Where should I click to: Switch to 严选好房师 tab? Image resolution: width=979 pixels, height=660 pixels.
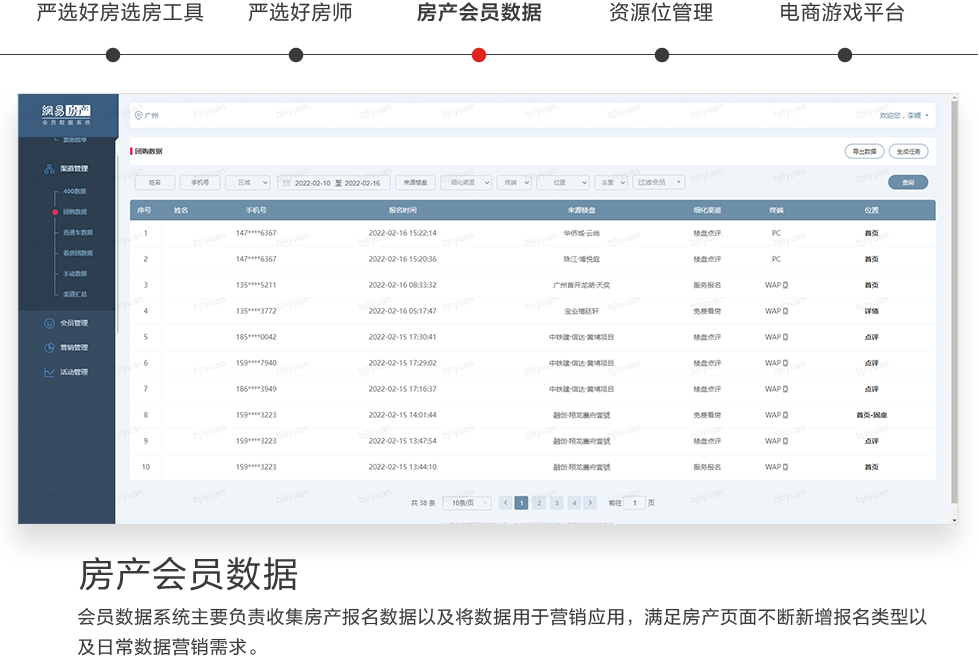click(300, 12)
